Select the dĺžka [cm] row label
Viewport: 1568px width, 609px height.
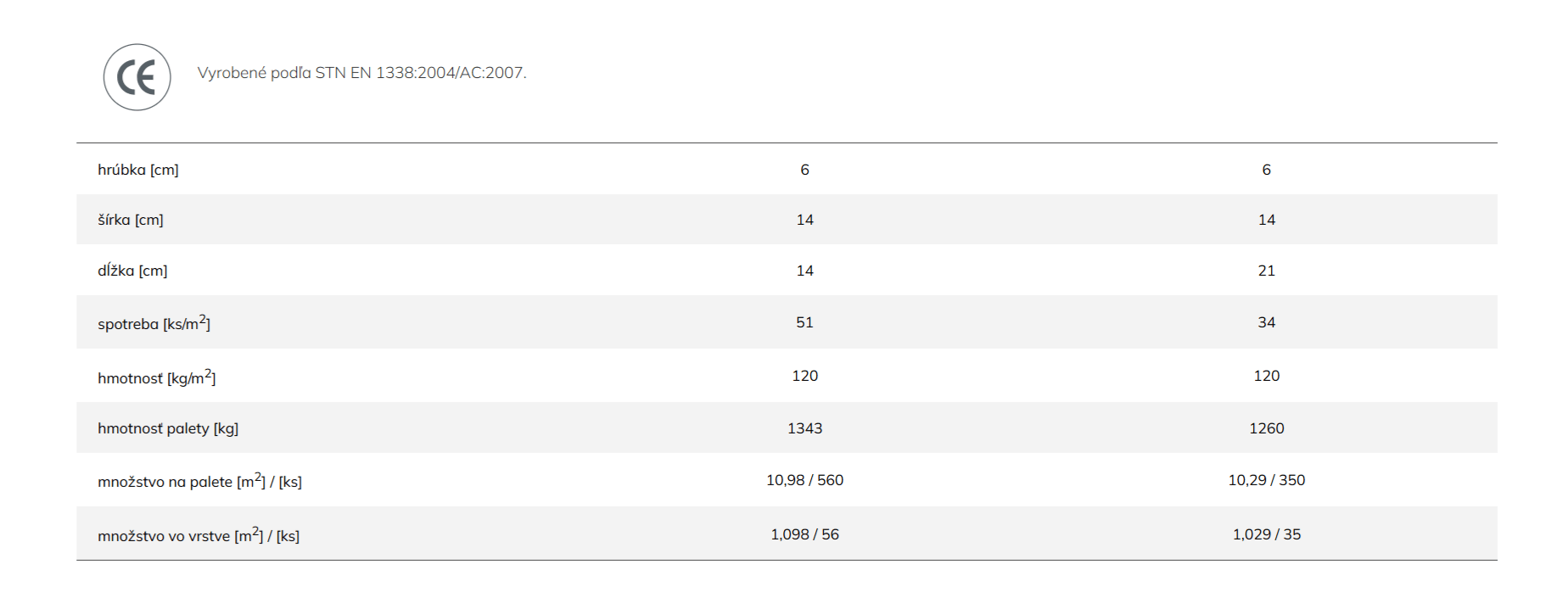(132, 271)
